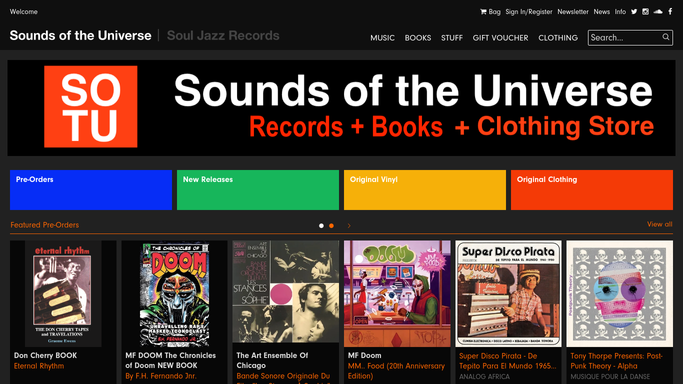Visit the Twitter profile icon
This screenshot has width=683, height=384.
pos(634,12)
